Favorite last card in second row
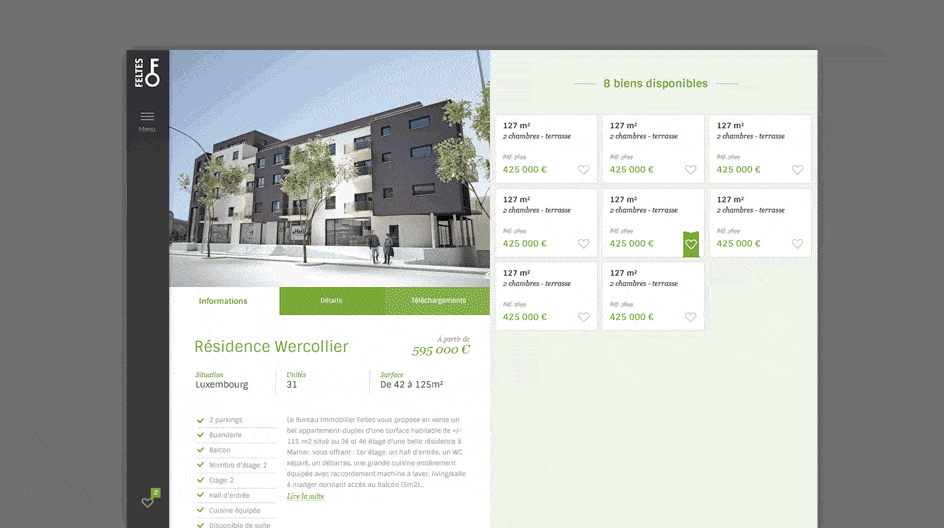This screenshot has width=944, height=528. (797, 244)
